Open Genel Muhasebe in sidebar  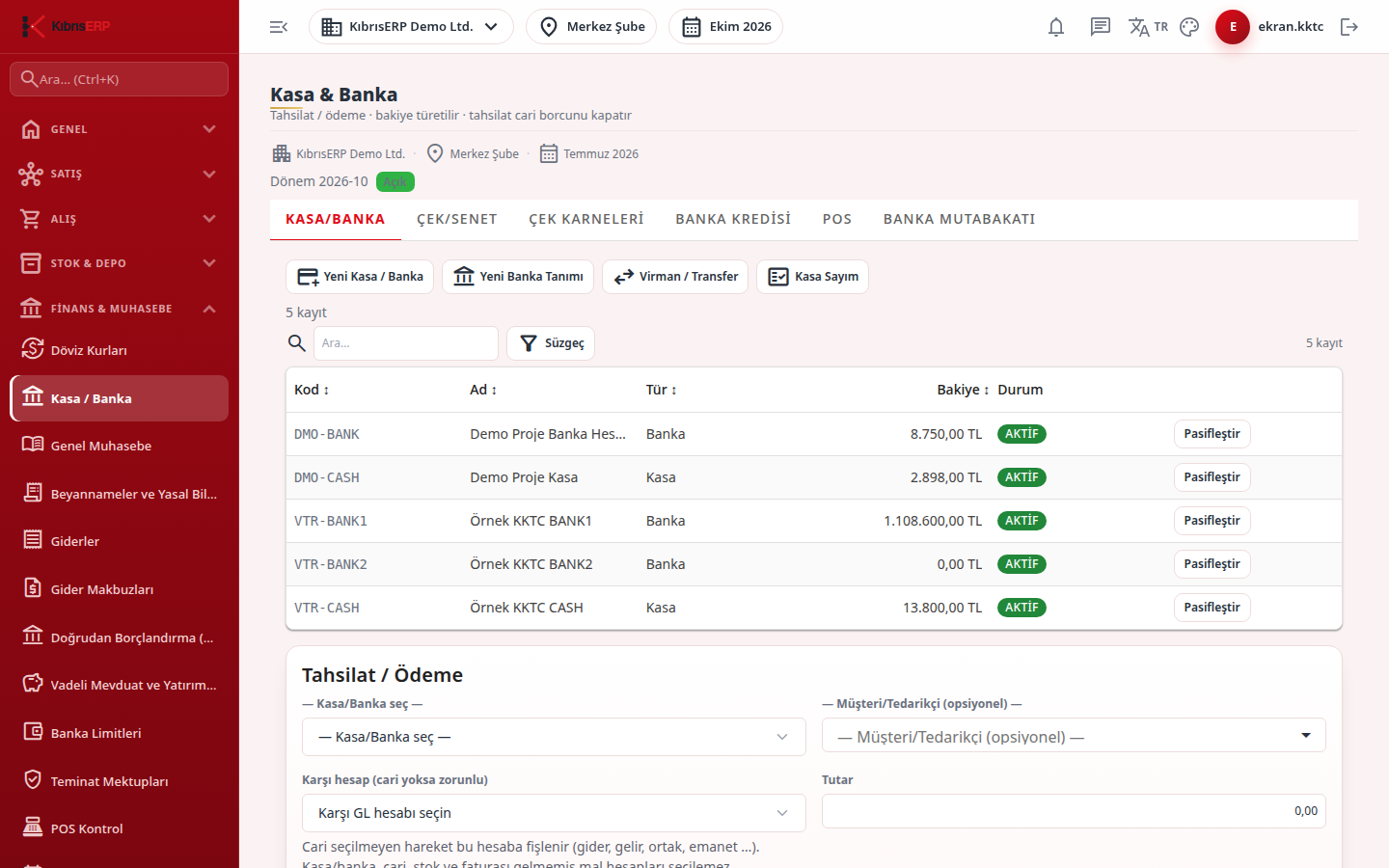pos(120,446)
